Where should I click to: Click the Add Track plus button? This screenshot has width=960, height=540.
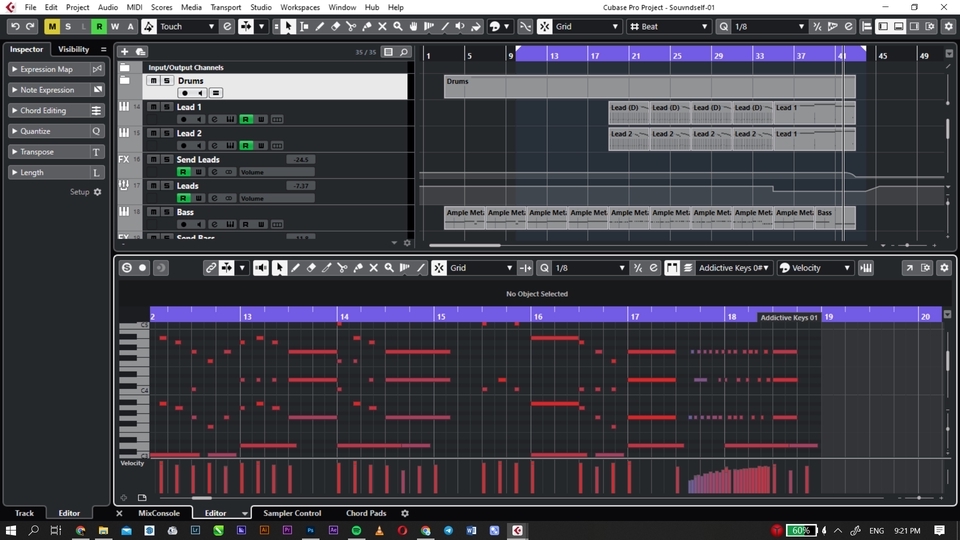tap(124, 51)
